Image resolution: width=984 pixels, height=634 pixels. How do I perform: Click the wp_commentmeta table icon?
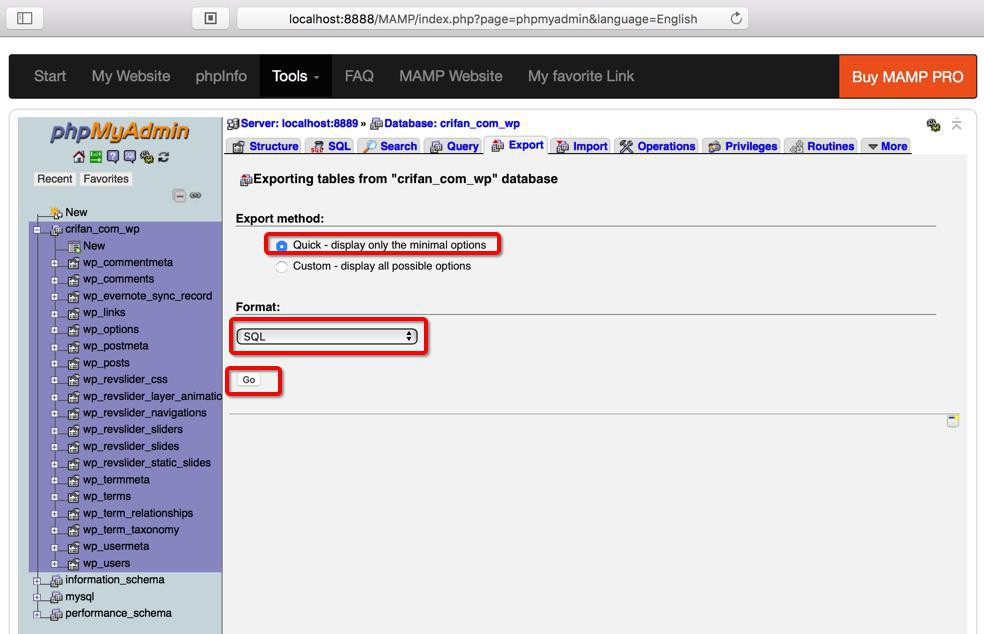point(73,263)
